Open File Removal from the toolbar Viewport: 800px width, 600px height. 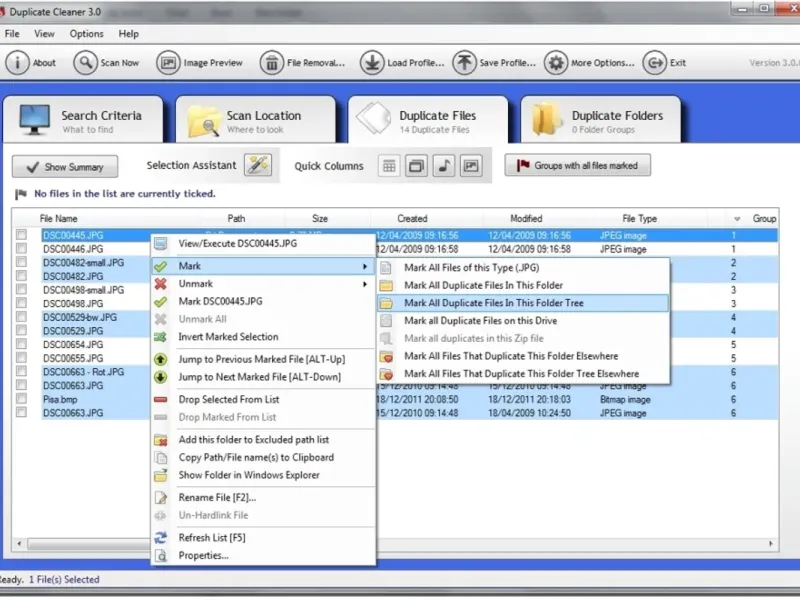coord(272,62)
